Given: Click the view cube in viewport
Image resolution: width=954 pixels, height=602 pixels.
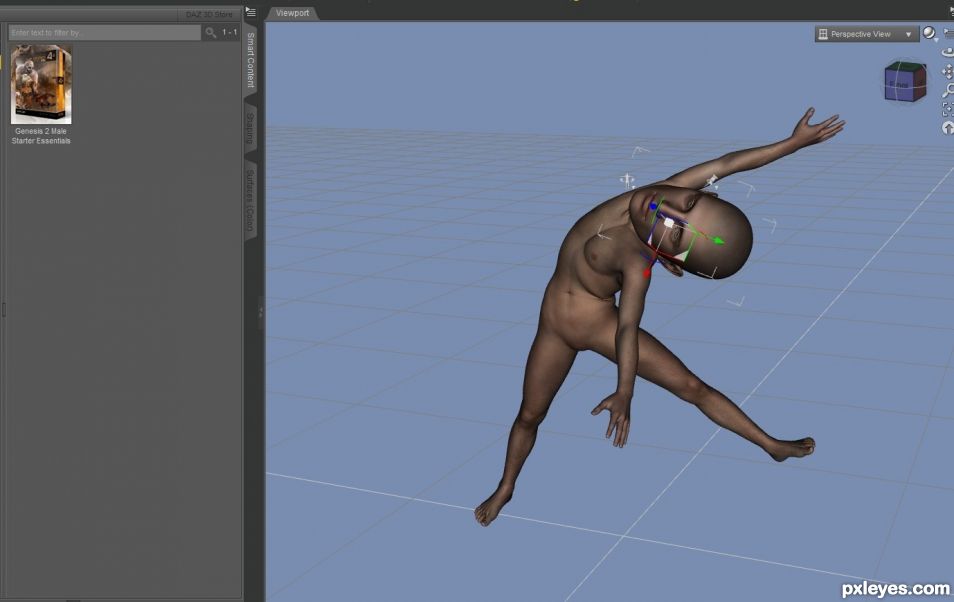Looking at the screenshot, I should coord(905,82).
